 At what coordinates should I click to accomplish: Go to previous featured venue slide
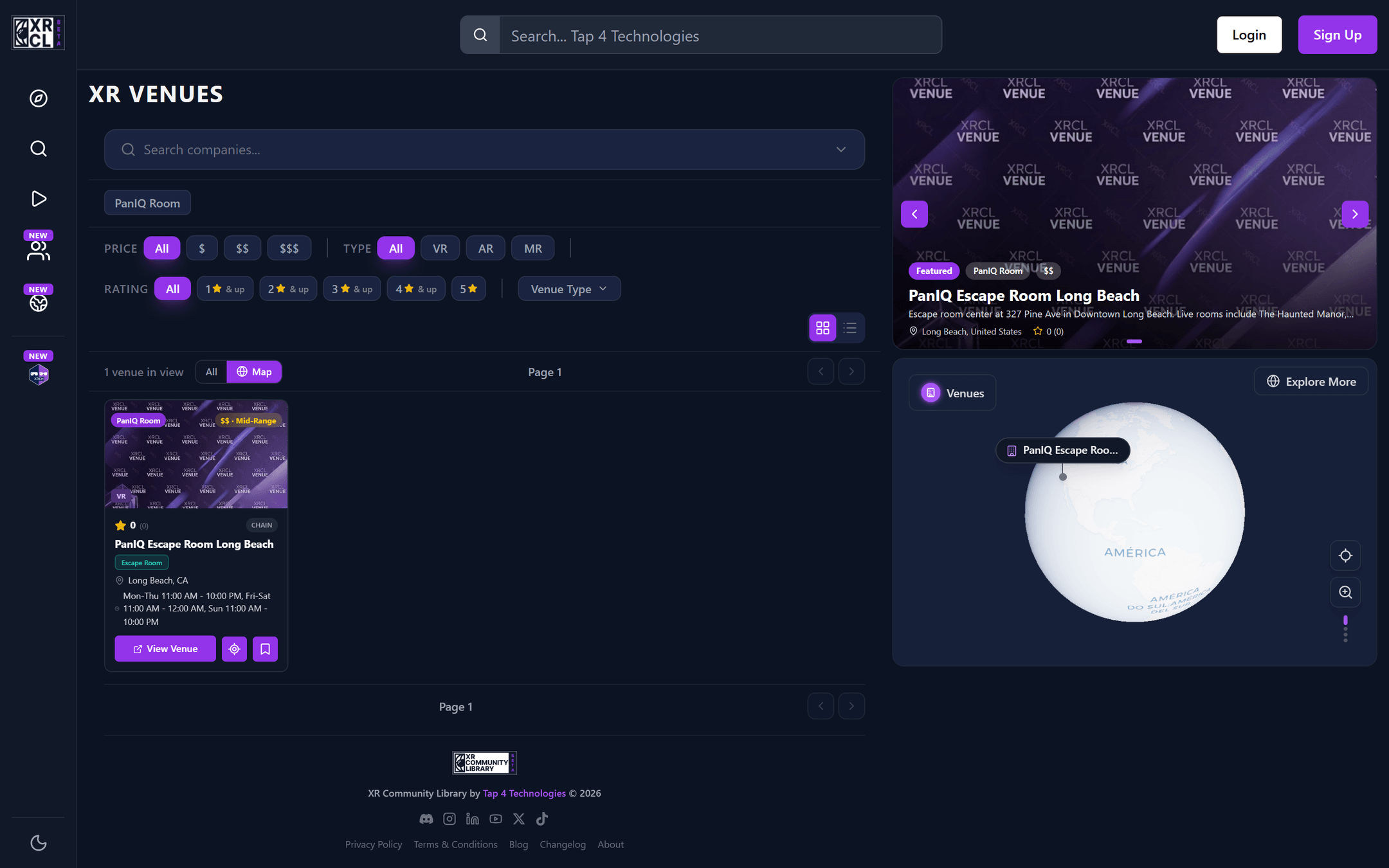[914, 214]
